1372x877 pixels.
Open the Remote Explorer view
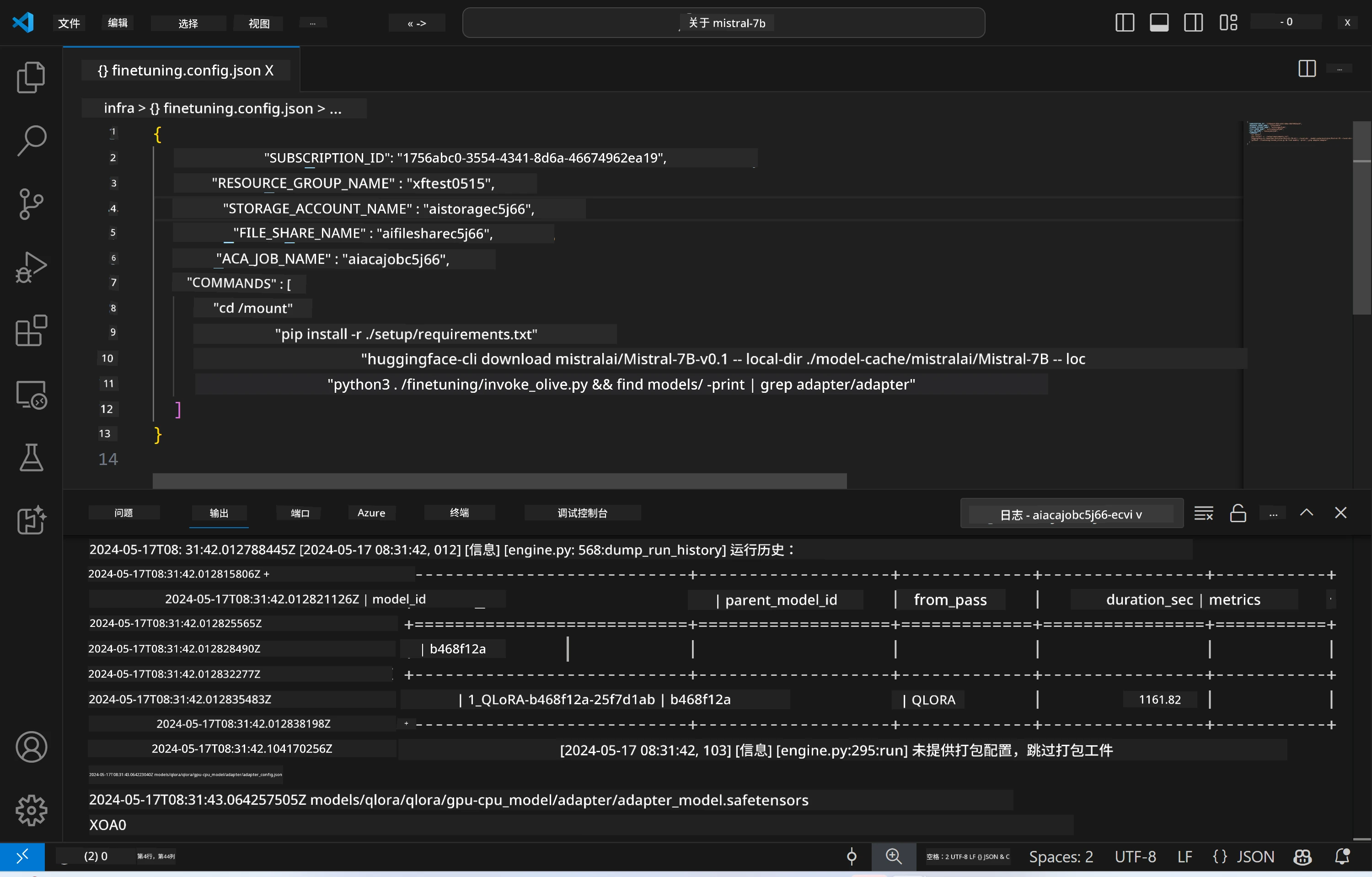click(31, 395)
